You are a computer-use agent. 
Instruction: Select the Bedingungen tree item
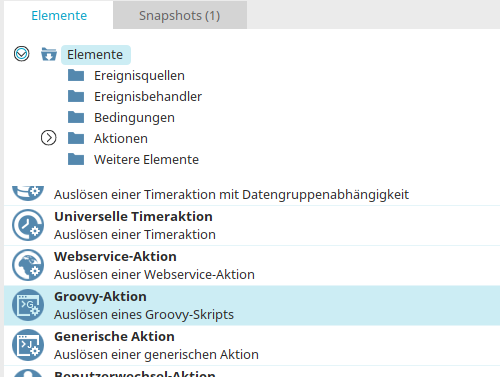tap(134, 118)
